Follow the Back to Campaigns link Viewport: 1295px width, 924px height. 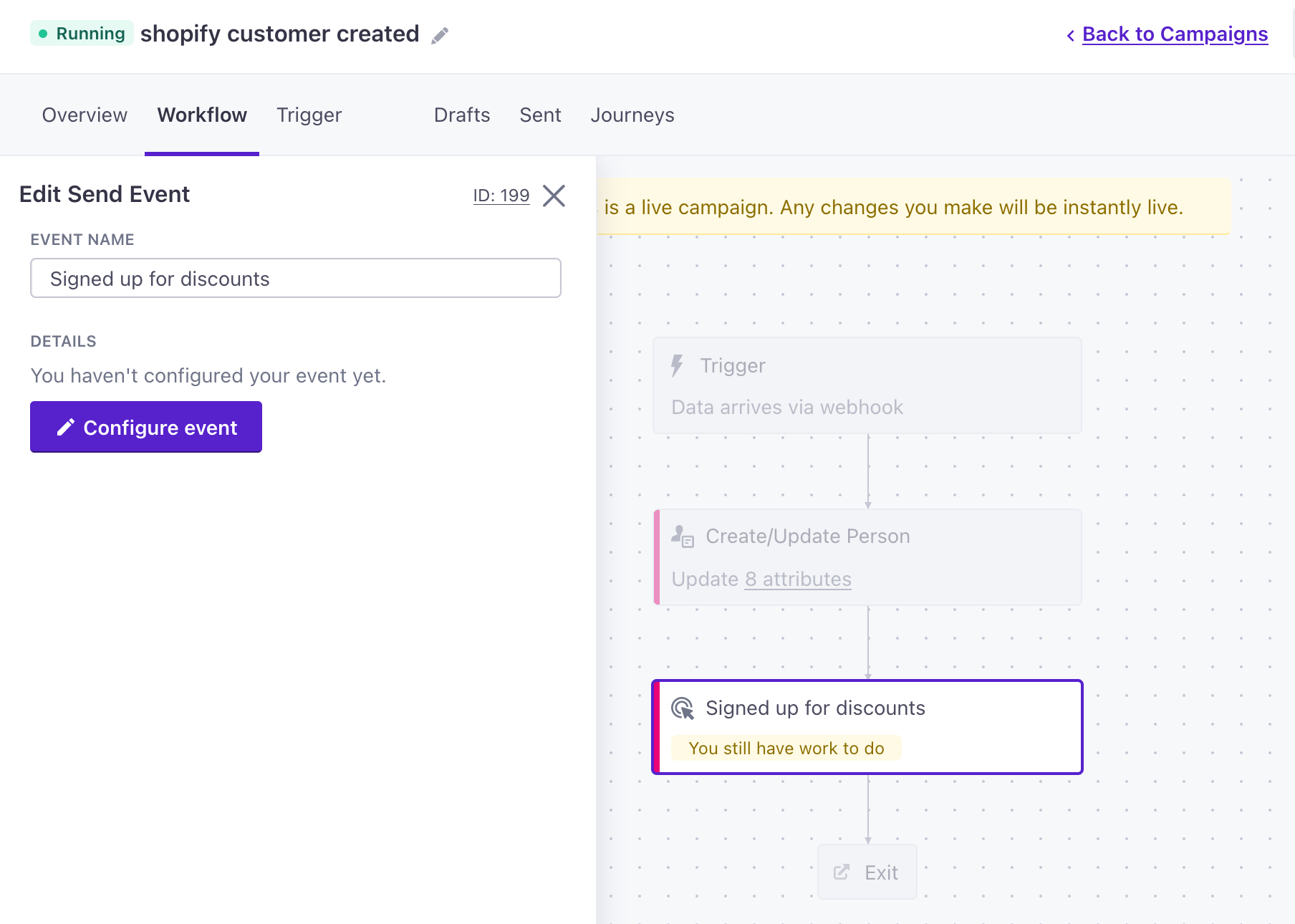[x=1175, y=34]
